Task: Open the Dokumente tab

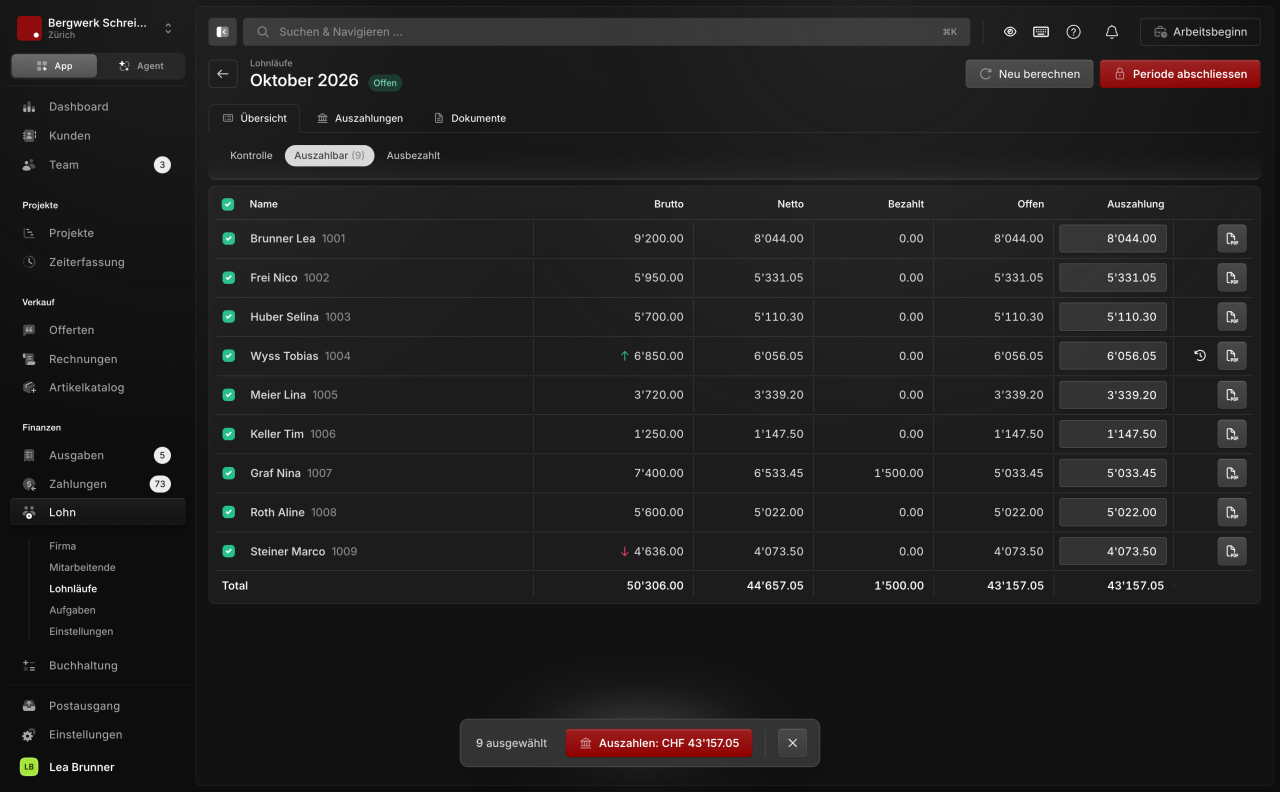Action: pyautogui.click(x=470, y=118)
